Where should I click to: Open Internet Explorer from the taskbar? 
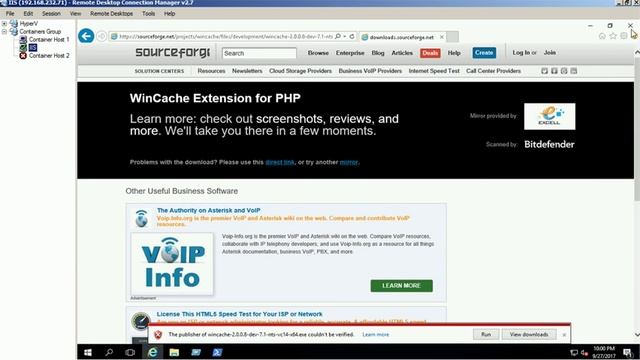coord(153,352)
